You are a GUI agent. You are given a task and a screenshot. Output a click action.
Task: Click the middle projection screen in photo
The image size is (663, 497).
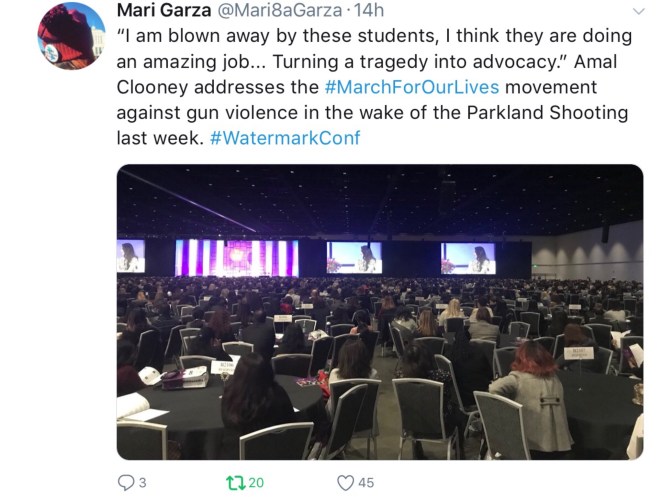tap(354, 258)
